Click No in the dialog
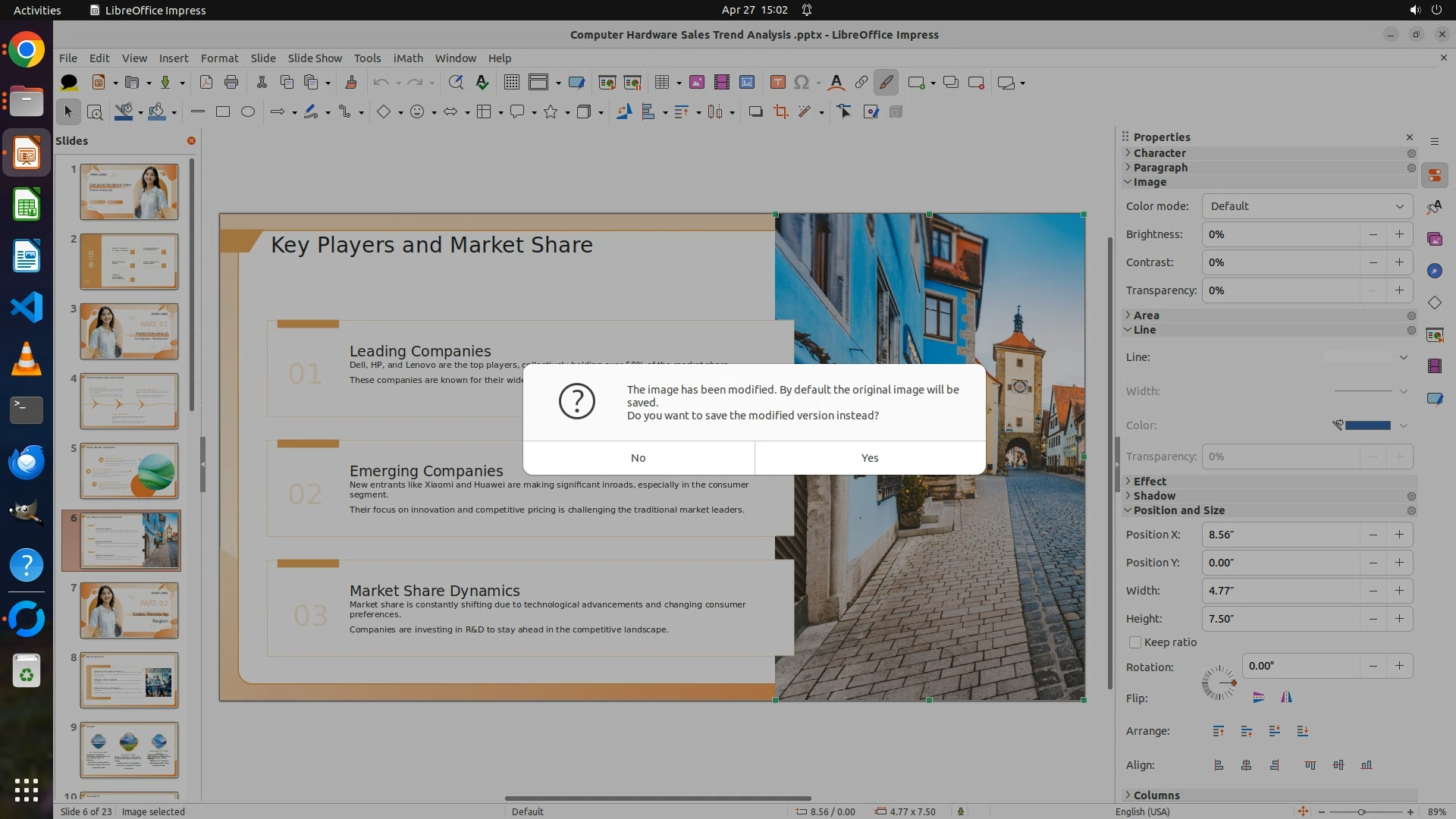Screen dimensions: 1456x819 coord(638,458)
